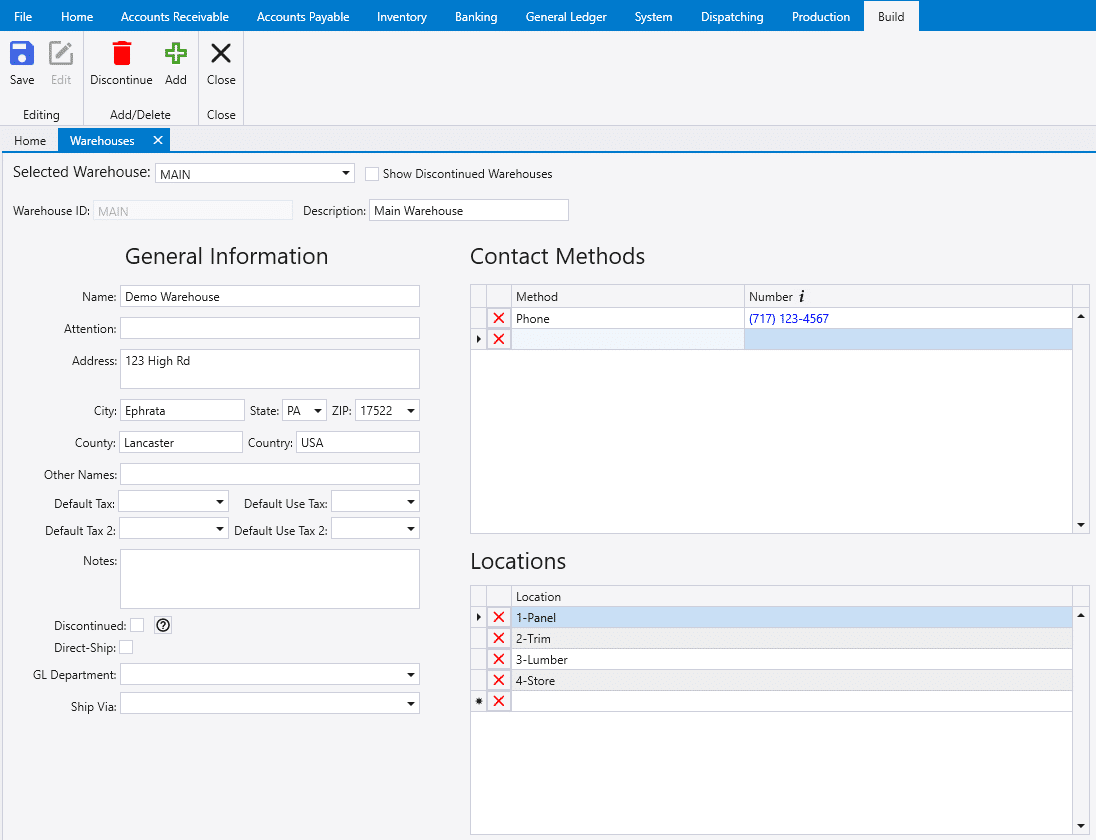Screen dimensions: 1096x840
Task: Expand the State dropdown
Action: [318, 411]
